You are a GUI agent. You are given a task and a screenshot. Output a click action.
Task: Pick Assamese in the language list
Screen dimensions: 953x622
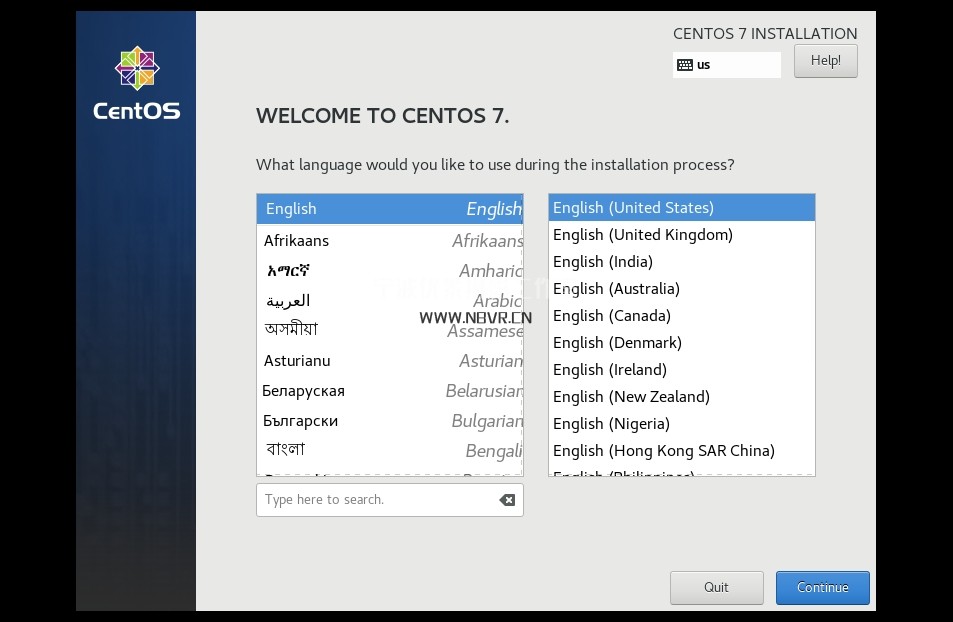[389, 330]
